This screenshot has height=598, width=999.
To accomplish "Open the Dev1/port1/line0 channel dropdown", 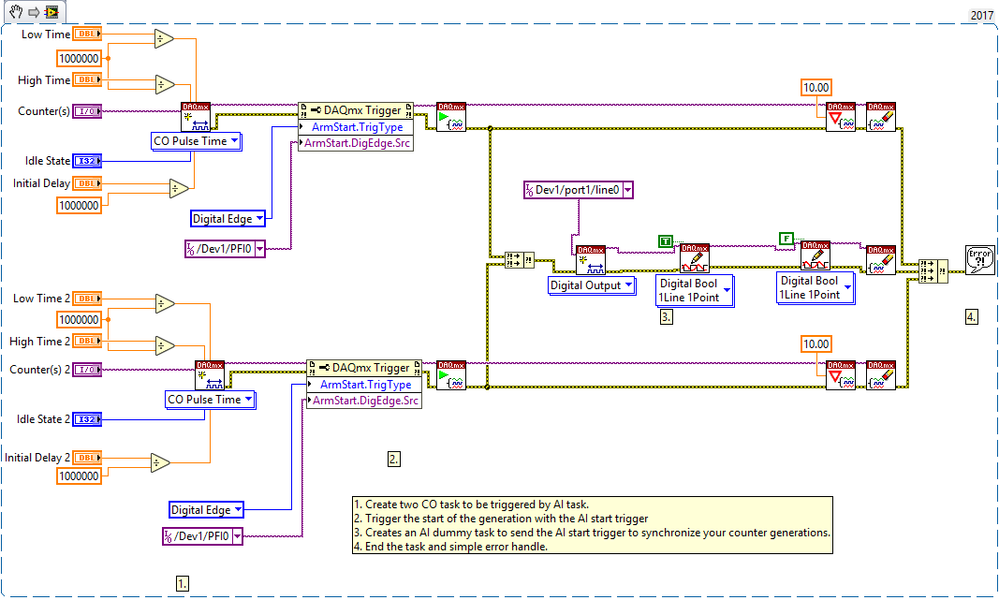I will pyautogui.click(x=628, y=190).
